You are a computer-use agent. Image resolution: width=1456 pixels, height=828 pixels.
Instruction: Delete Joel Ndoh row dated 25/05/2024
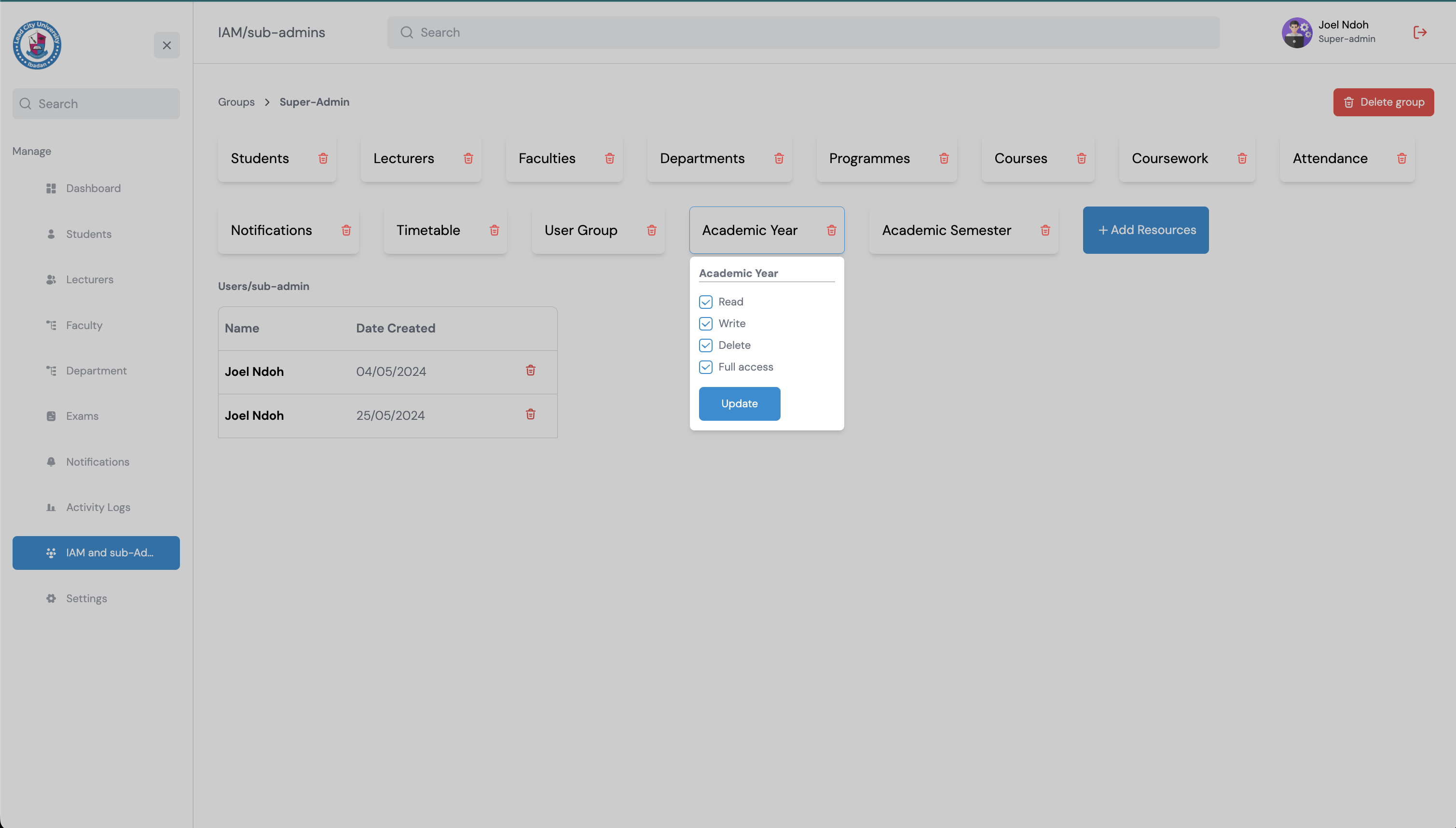(x=530, y=414)
